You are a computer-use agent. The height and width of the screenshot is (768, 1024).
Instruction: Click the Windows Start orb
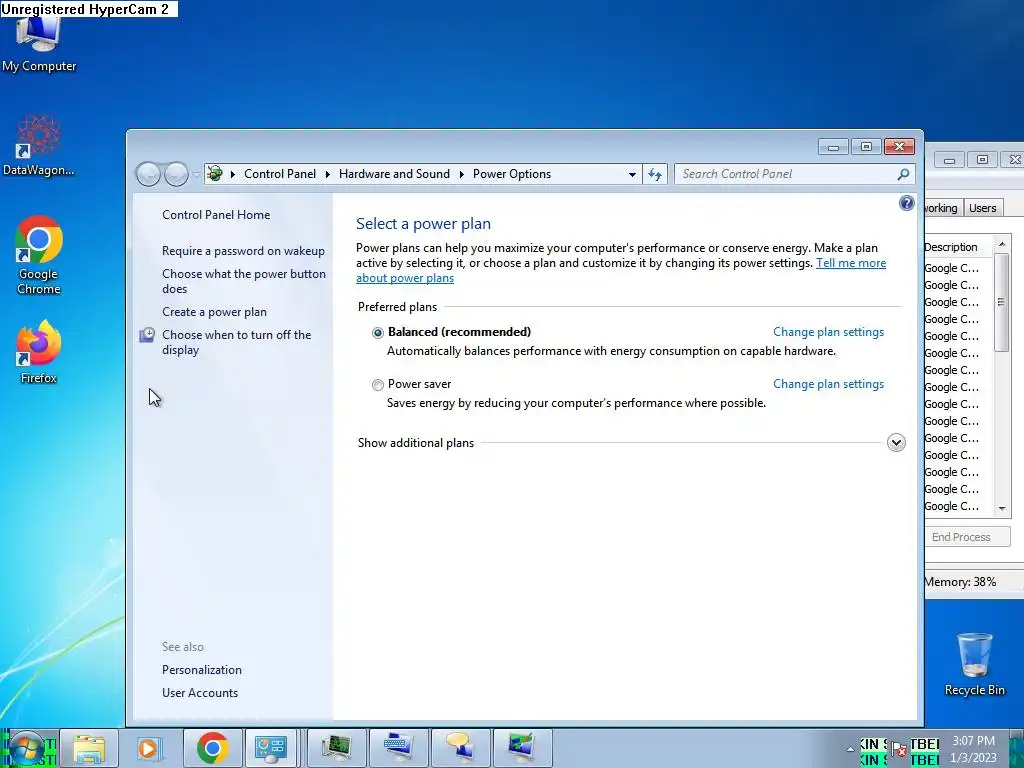coord(26,748)
